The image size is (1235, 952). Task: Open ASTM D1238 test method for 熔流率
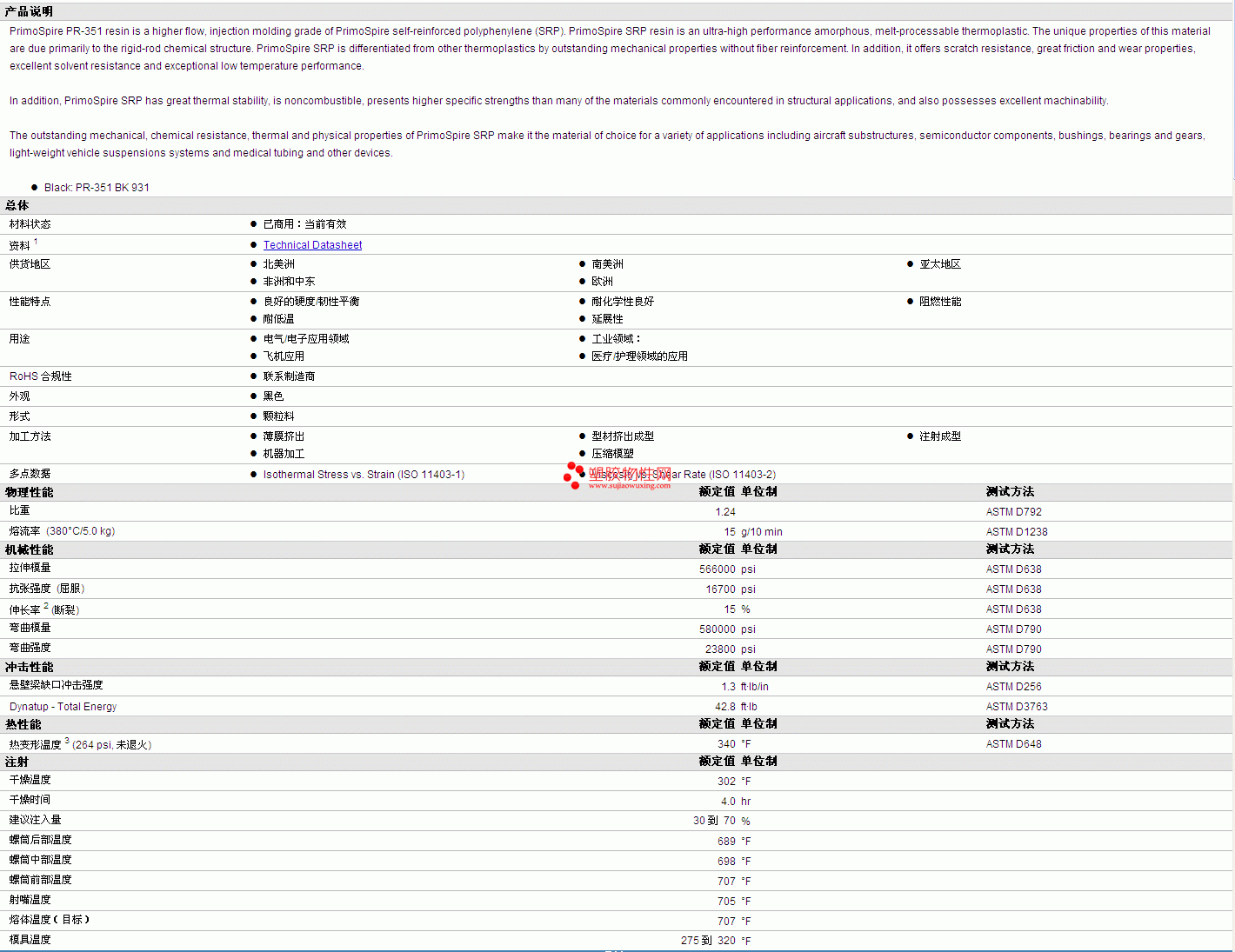[x=1016, y=532]
